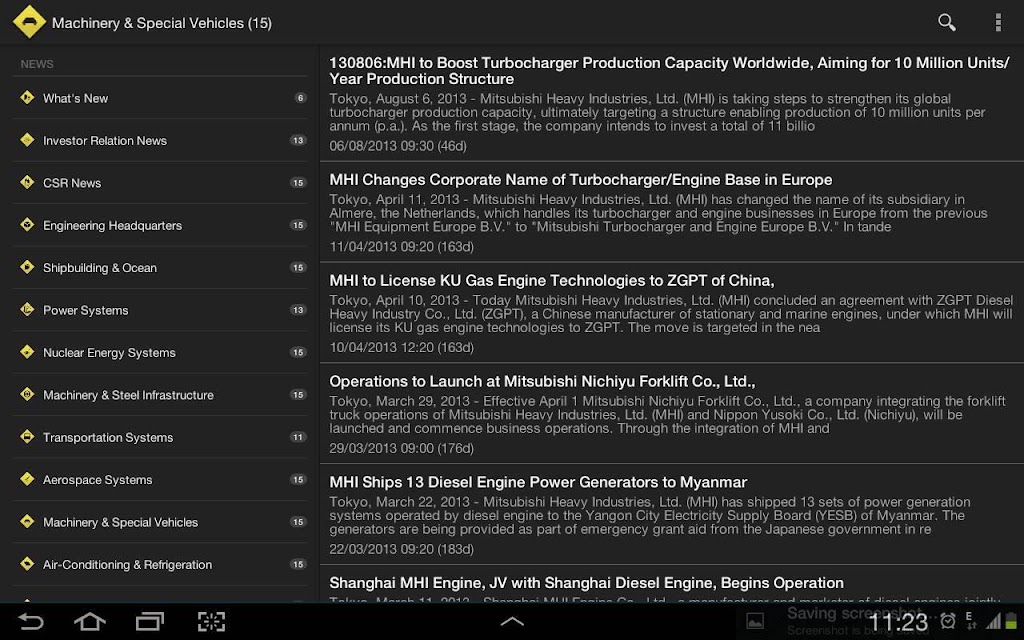Select Investor Relation News category
Image resolution: width=1024 pixels, height=640 pixels.
[160, 140]
